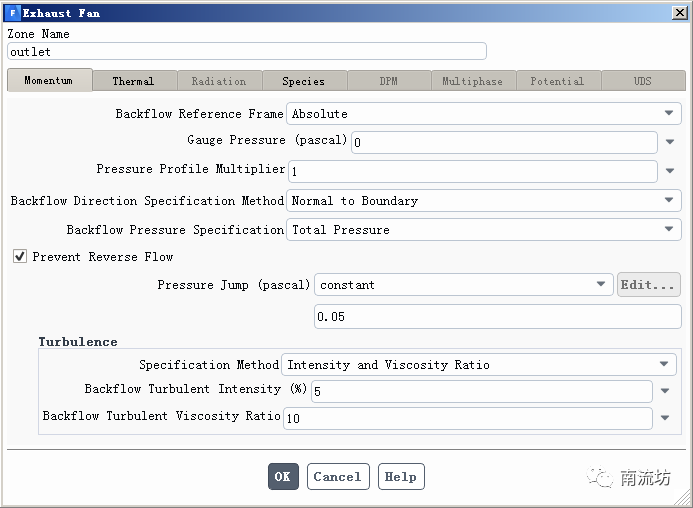Click the Pressure Jump value field

[x=497, y=317]
